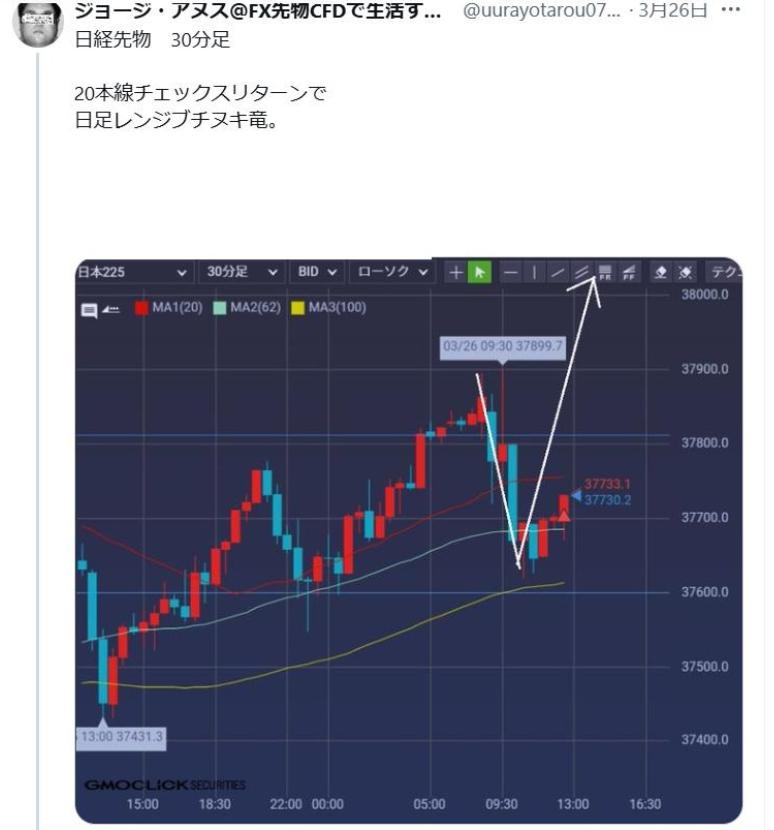Screen dimensions: 774x830
Task: Click the red MA1(20) color swatch
Action: (x=141, y=308)
